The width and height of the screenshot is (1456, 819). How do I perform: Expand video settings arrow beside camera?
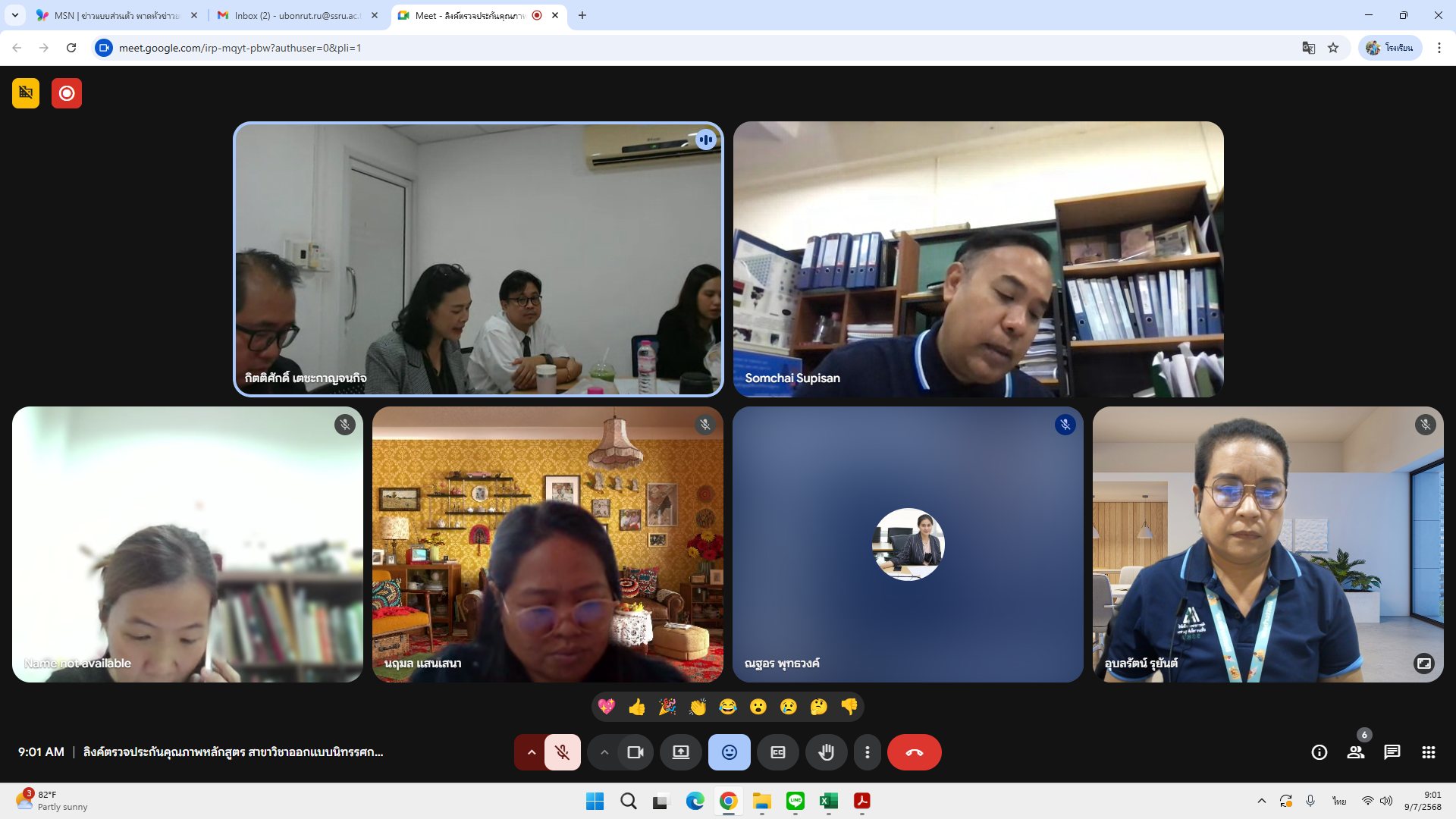click(x=604, y=752)
